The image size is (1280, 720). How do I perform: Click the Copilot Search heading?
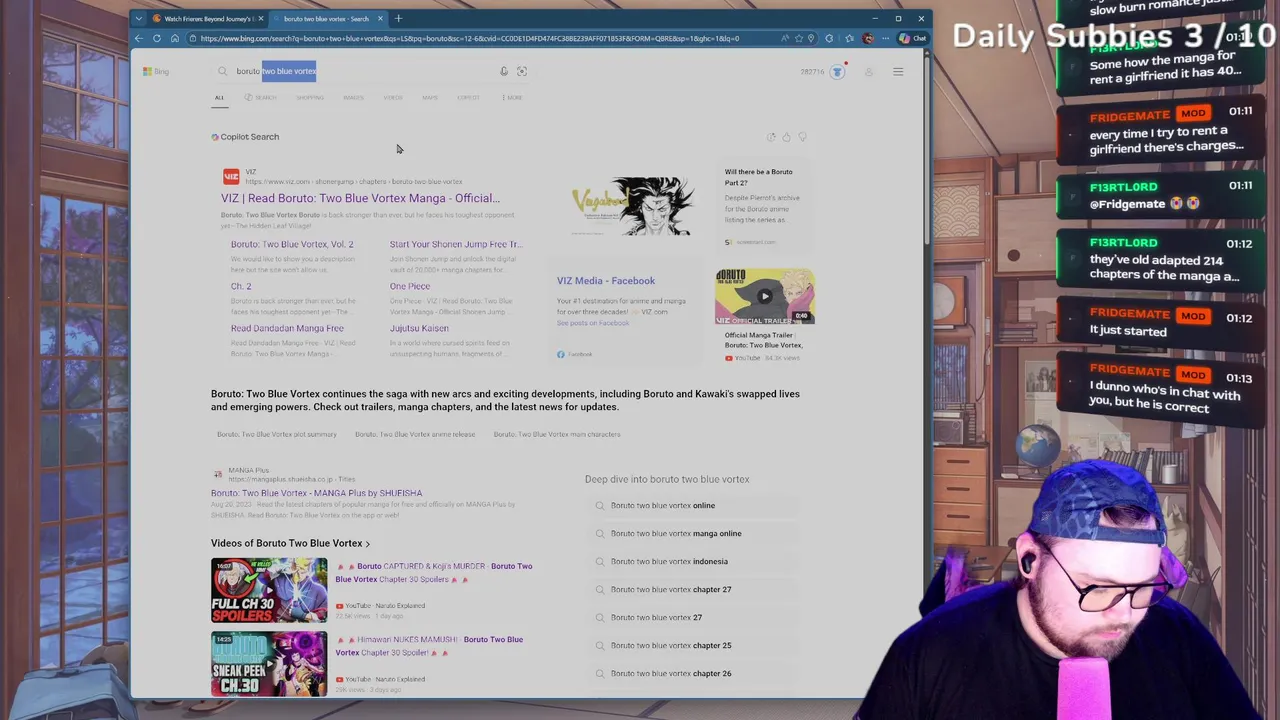[x=245, y=137]
